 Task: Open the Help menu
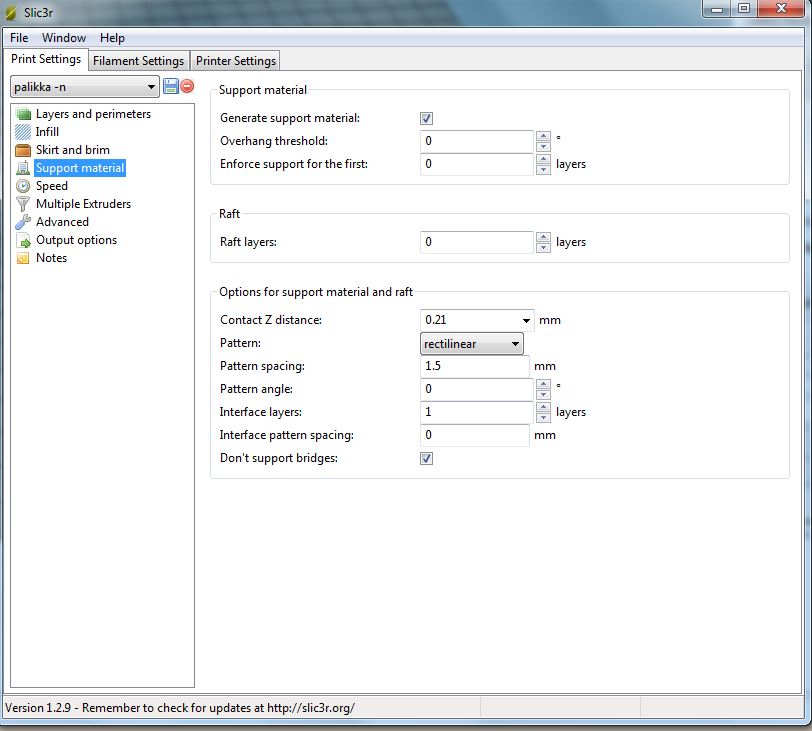click(112, 38)
